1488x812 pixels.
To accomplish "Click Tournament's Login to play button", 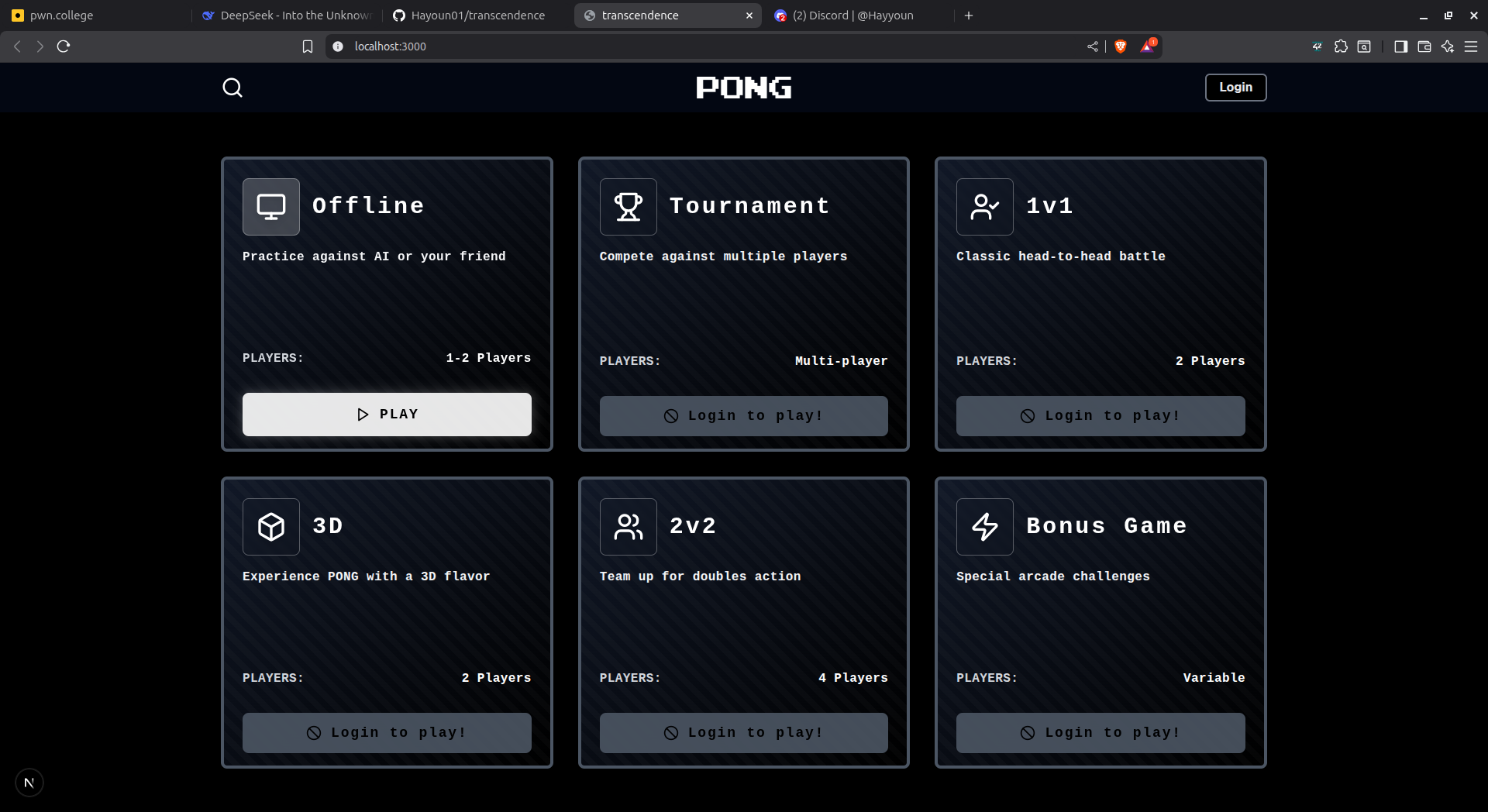I will click(743, 416).
